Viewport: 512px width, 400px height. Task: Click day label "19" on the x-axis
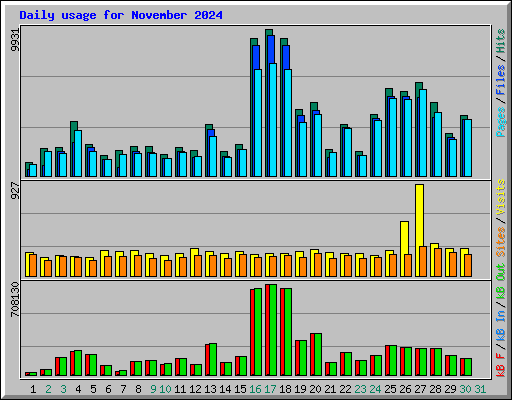[x=300, y=389]
